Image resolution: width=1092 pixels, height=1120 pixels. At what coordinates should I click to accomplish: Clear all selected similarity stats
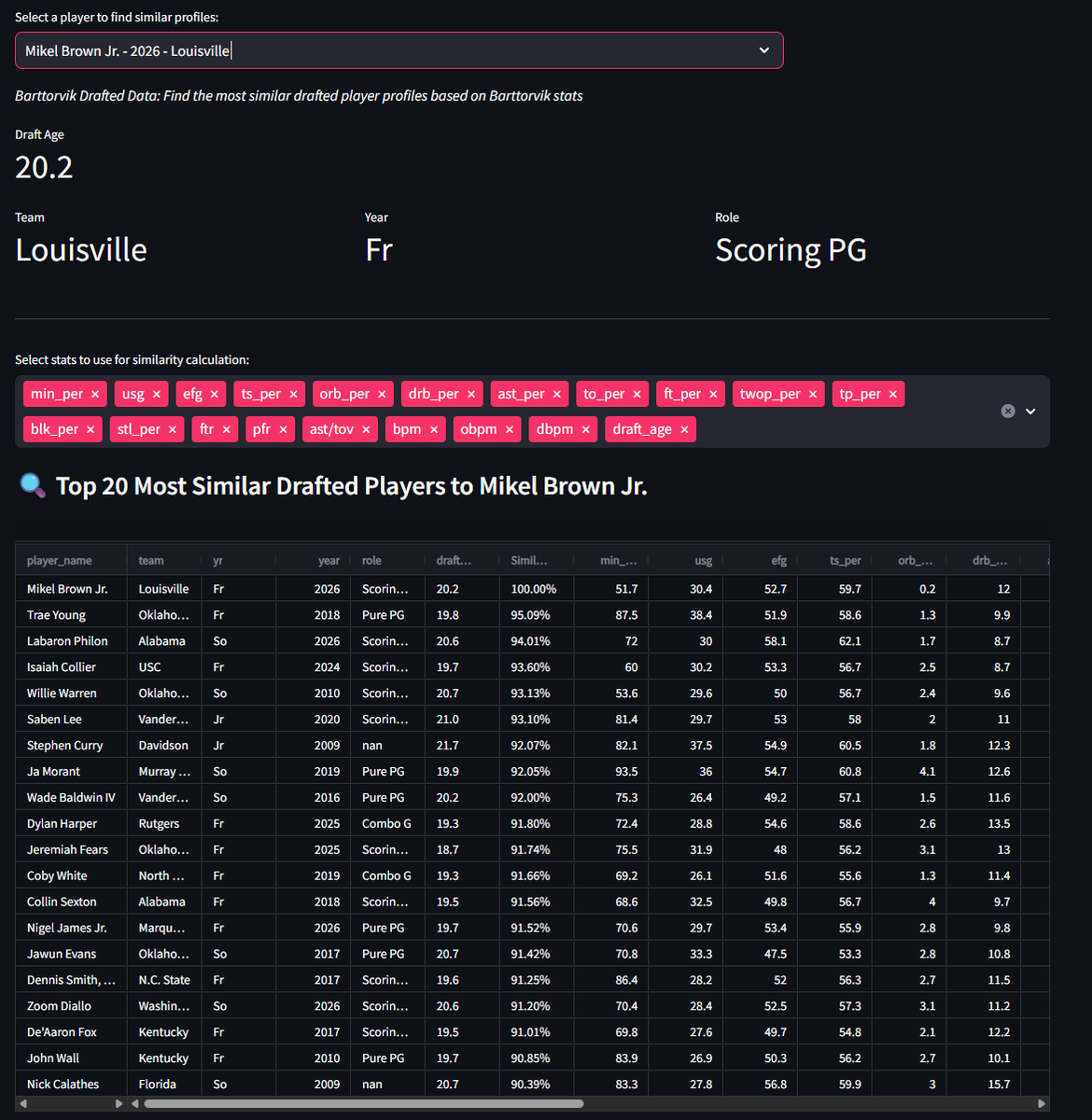pyautogui.click(x=1008, y=412)
